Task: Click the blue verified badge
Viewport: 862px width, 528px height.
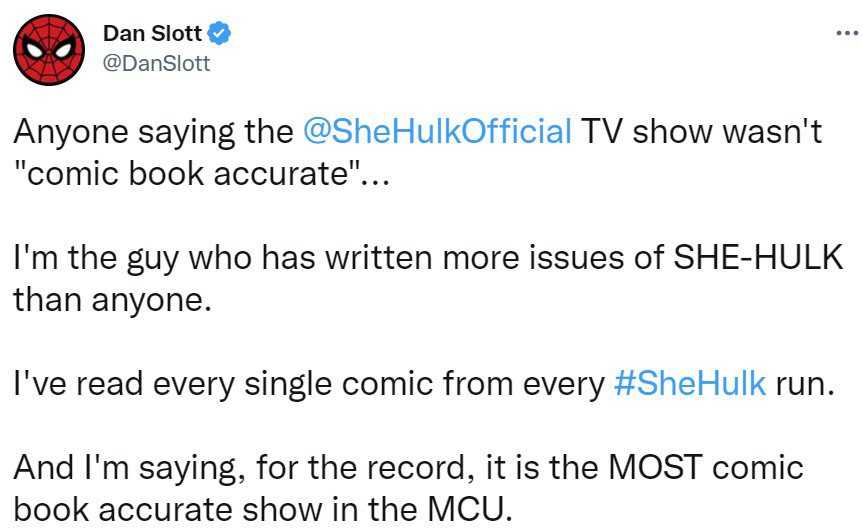Action: coord(220,35)
